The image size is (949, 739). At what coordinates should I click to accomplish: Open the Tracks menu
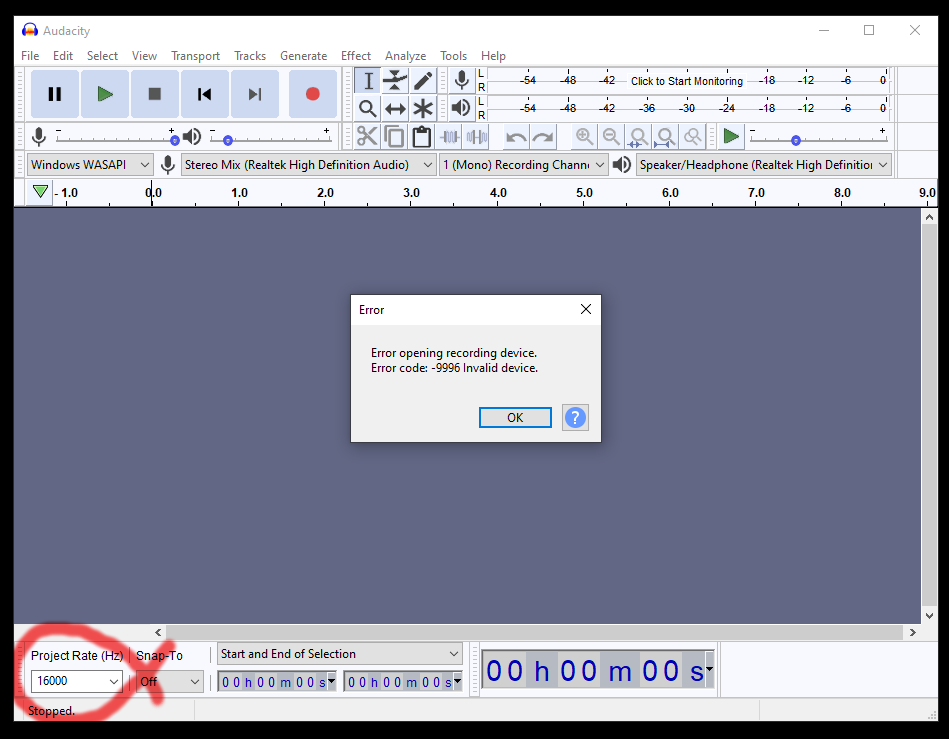250,56
